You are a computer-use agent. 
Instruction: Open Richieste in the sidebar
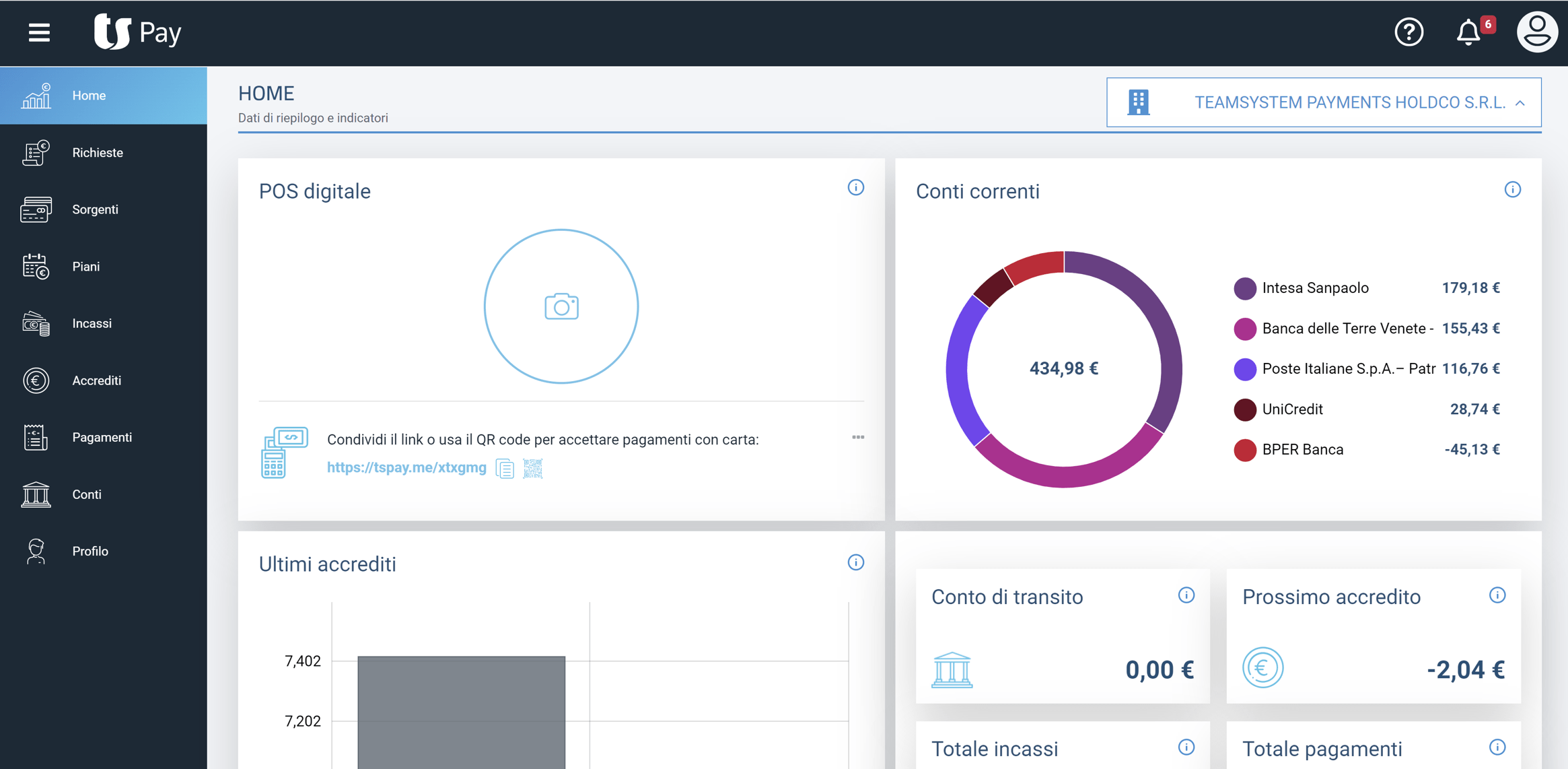[x=104, y=153]
